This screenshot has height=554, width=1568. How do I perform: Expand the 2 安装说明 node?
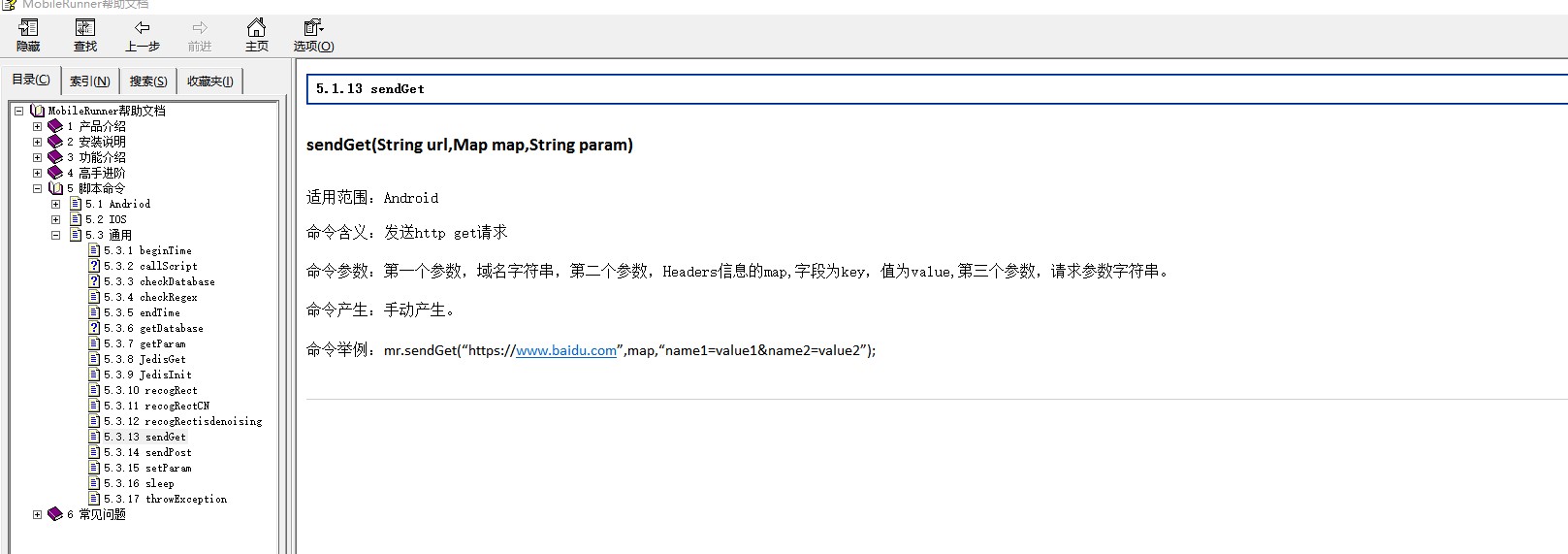(37, 142)
